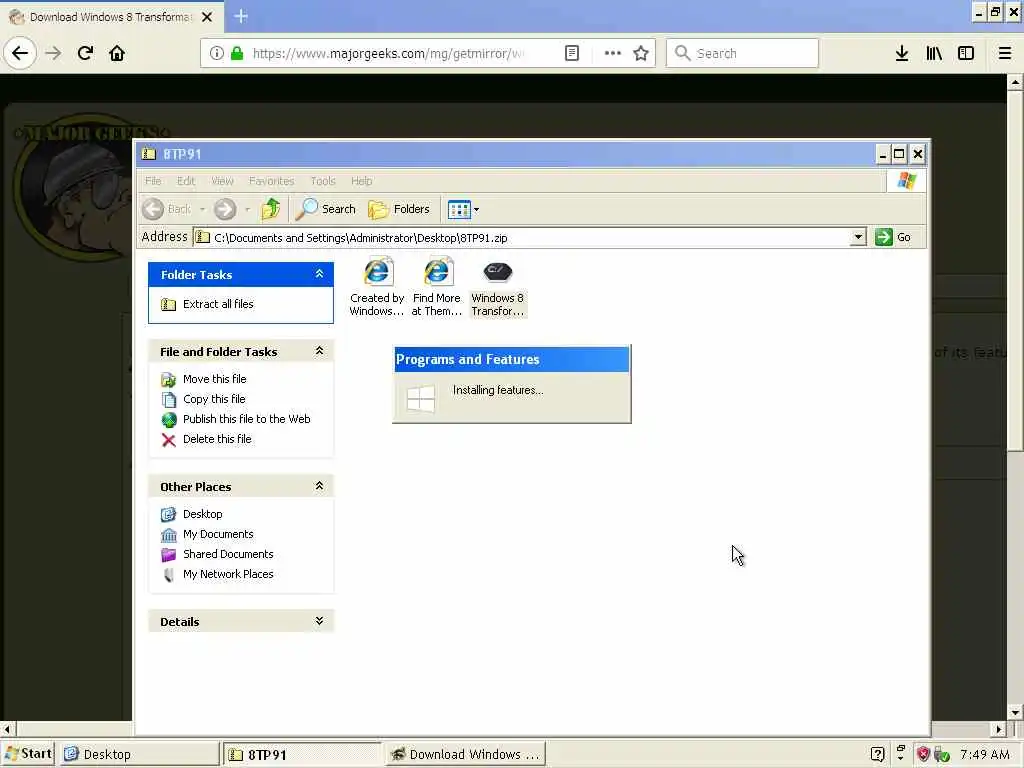1024x768 pixels.
Task: Open My Documents link
Action: point(218,534)
